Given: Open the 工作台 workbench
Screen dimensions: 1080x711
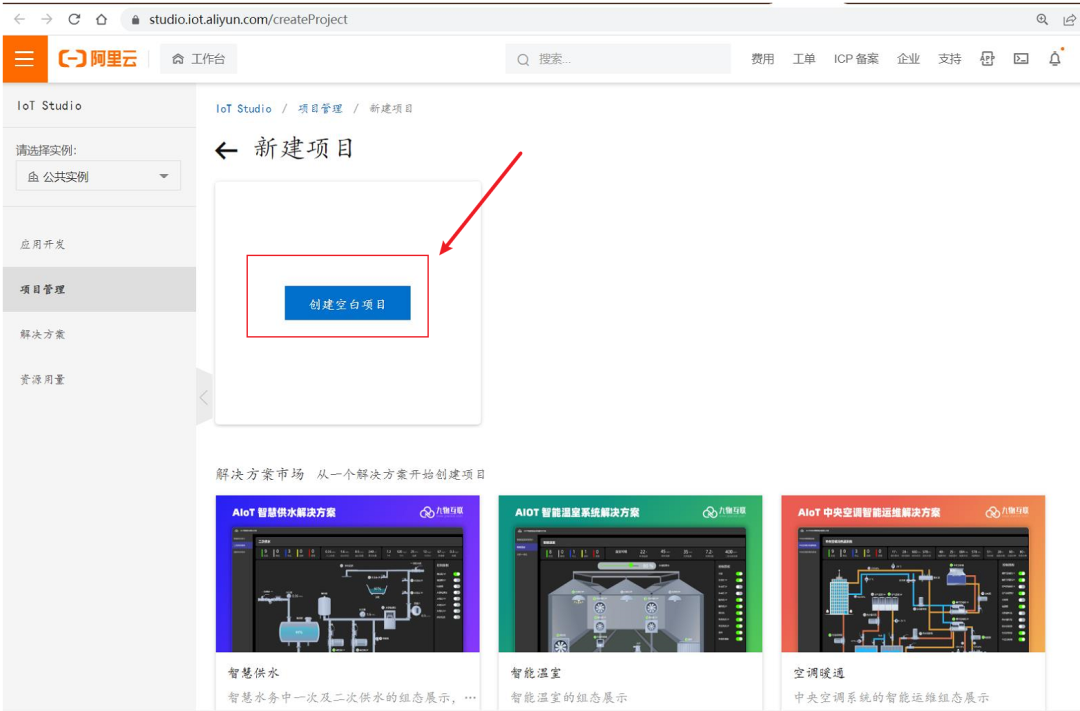Looking at the screenshot, I should (x=198, y=59).
